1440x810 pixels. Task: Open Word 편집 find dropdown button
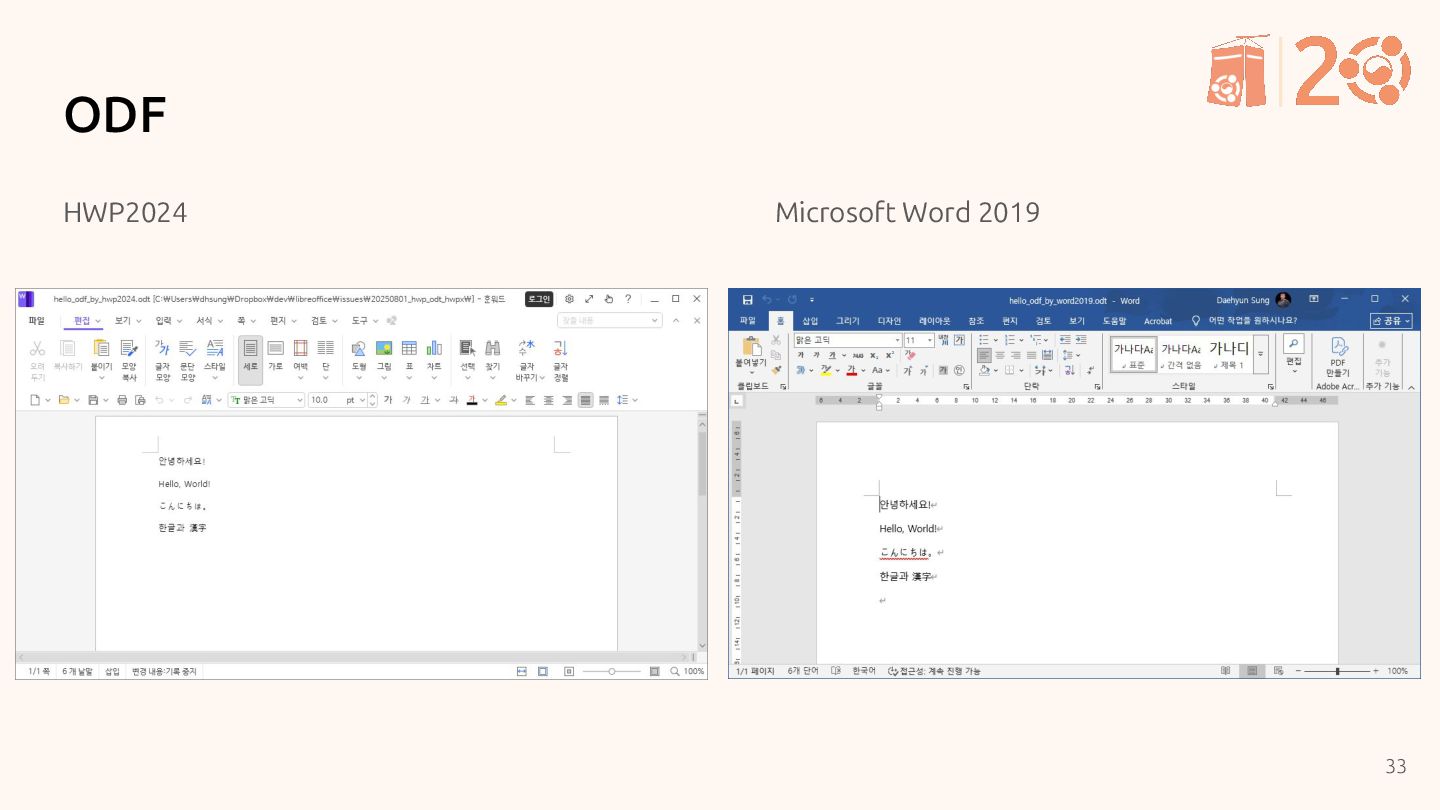coord(1294,354)
